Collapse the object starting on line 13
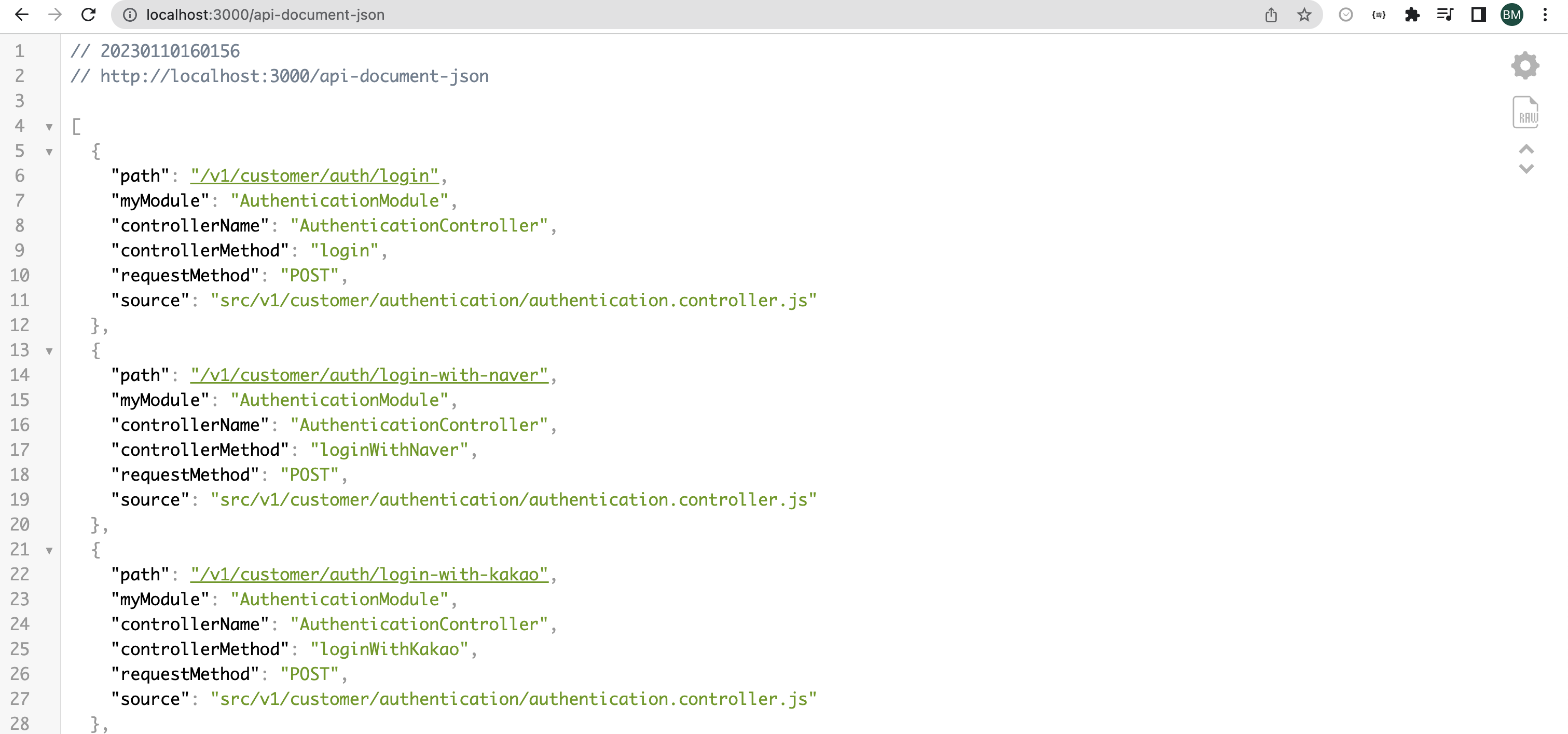1568x734 pixels. 49,351
